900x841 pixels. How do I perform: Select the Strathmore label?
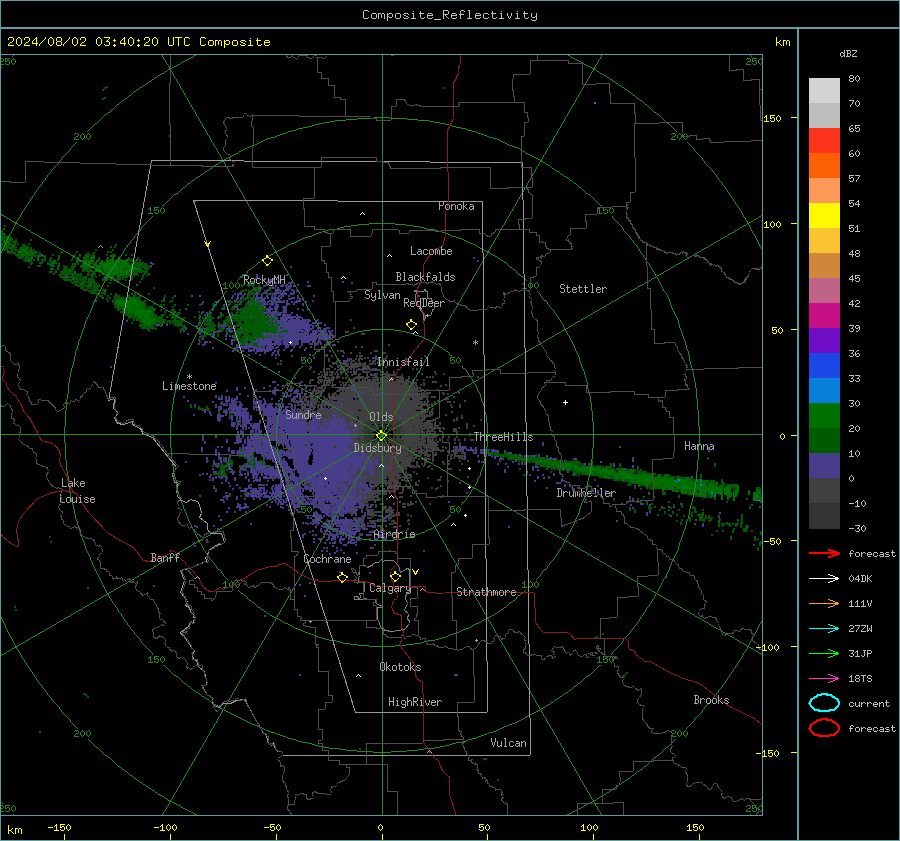486,592
